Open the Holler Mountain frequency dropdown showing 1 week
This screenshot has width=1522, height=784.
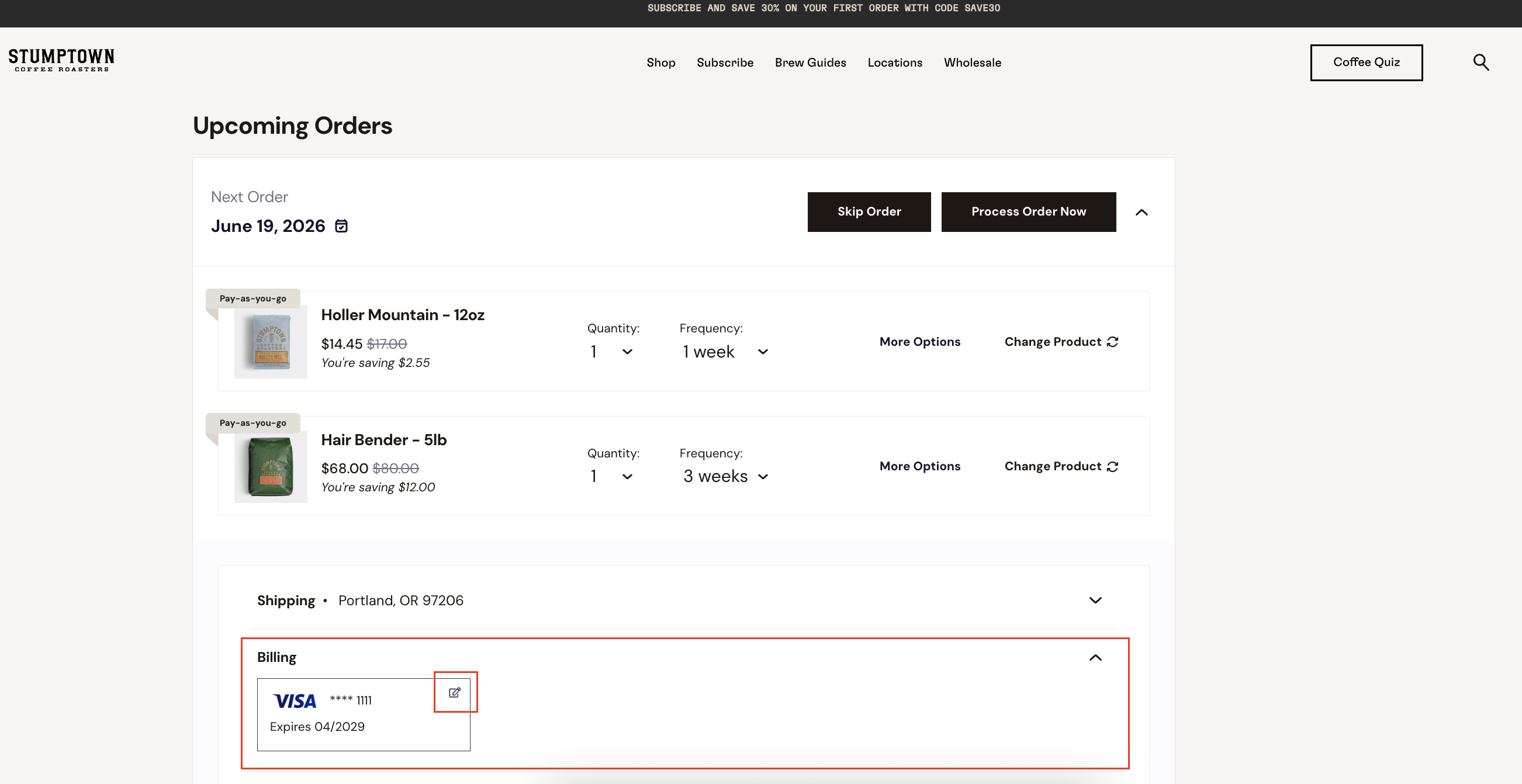725,352
